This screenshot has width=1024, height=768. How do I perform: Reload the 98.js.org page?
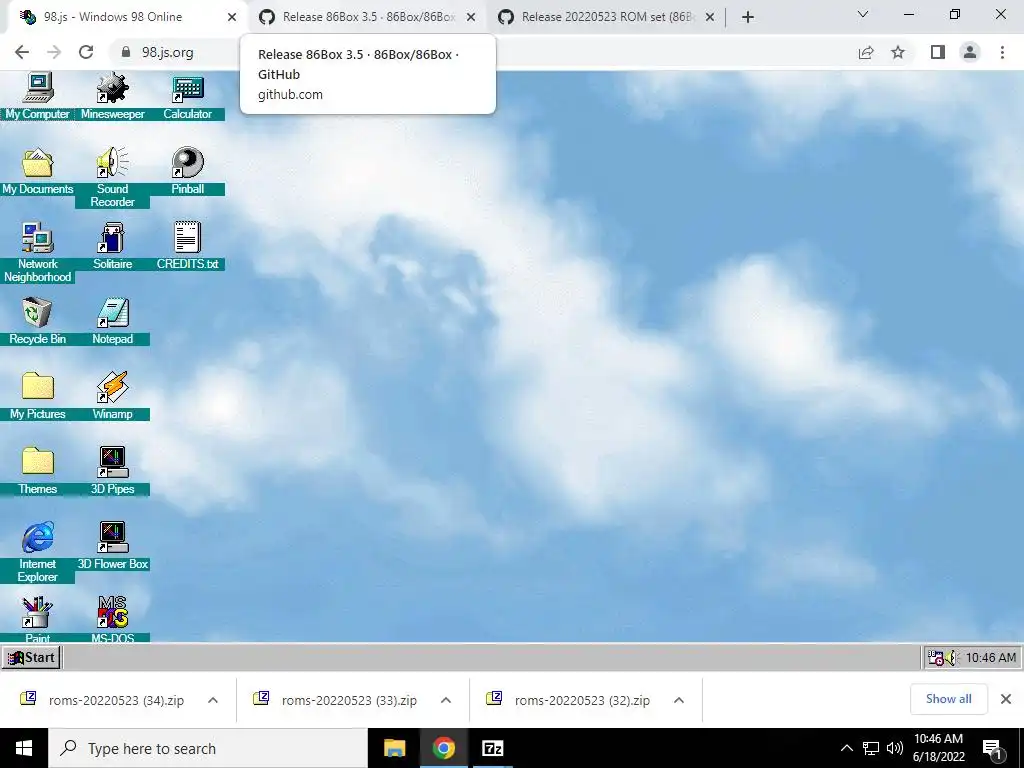pyautogui.click(x=86, y=52)
